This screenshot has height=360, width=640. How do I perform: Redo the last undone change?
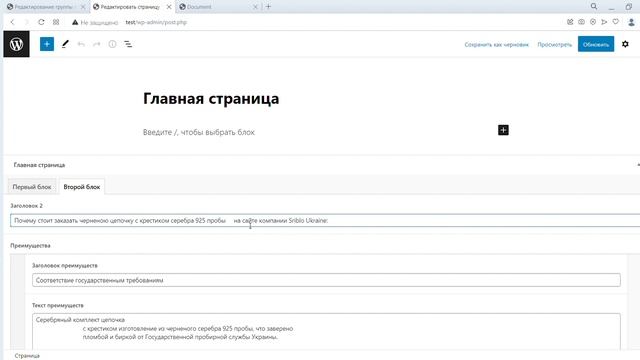(97, 44)
